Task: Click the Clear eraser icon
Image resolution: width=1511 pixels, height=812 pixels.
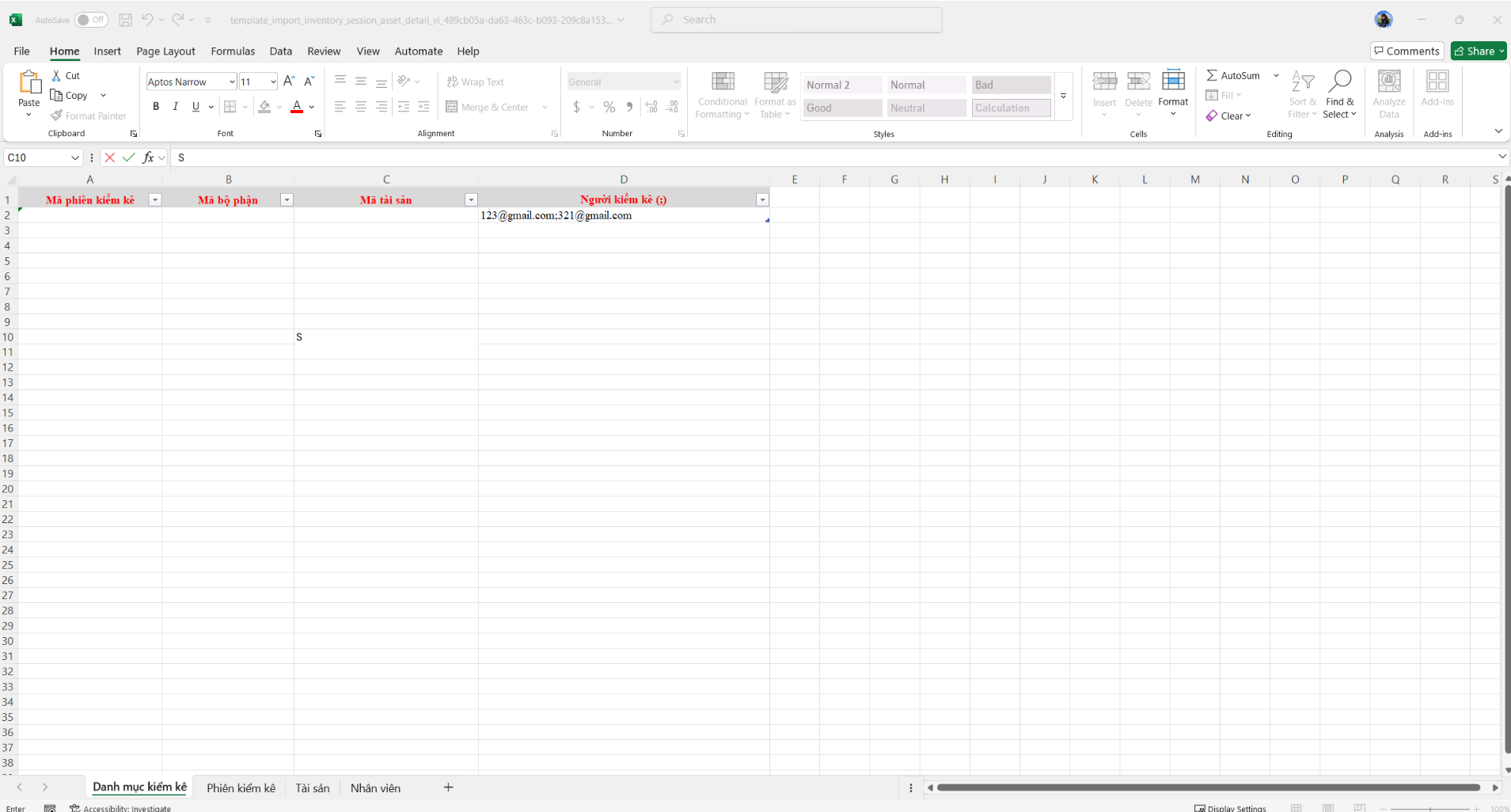Action: tap(1212, 116)
